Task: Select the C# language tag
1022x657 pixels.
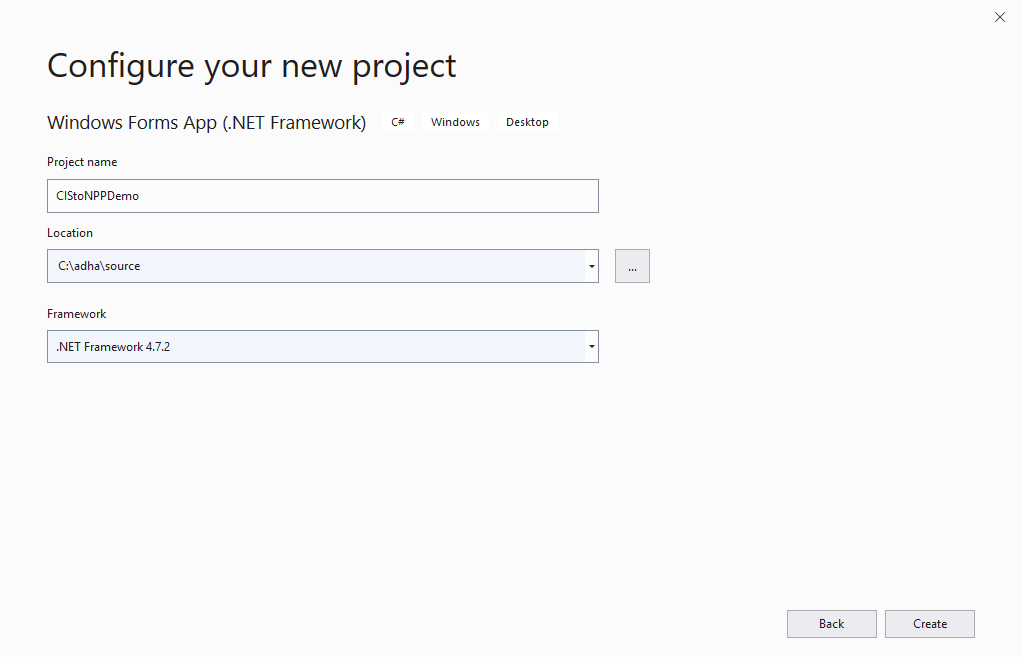Action: pos(397,122)
